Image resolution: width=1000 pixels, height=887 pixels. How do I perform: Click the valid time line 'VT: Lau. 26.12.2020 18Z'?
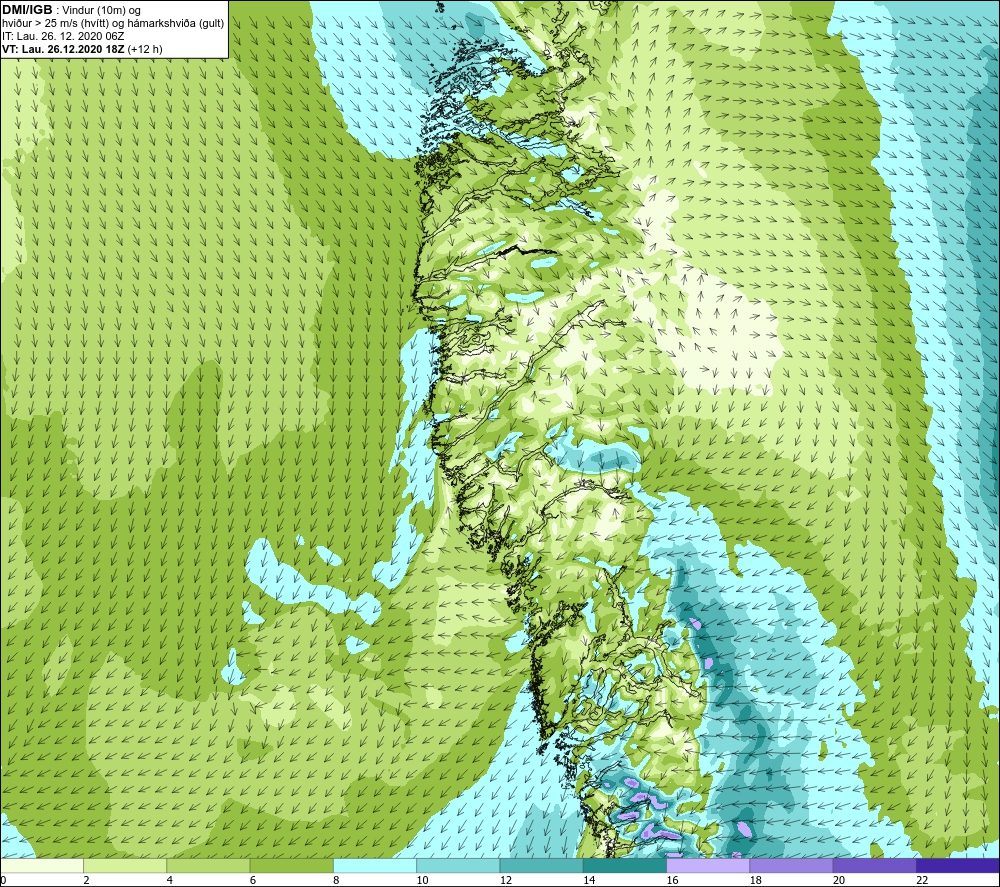(x=64, y=49)
